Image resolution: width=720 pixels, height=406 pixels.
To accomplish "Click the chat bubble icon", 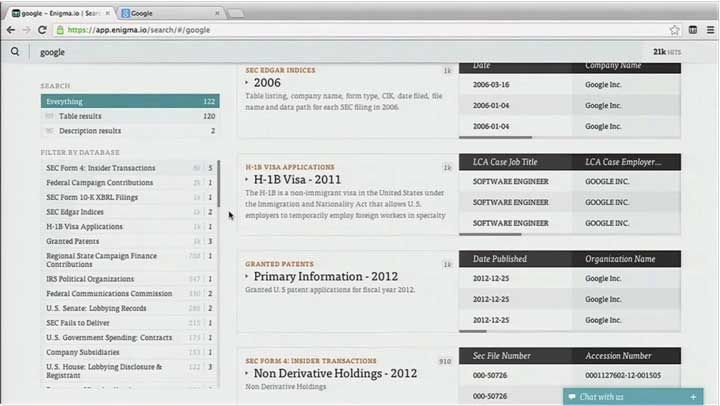I will [x=572, y=397].
